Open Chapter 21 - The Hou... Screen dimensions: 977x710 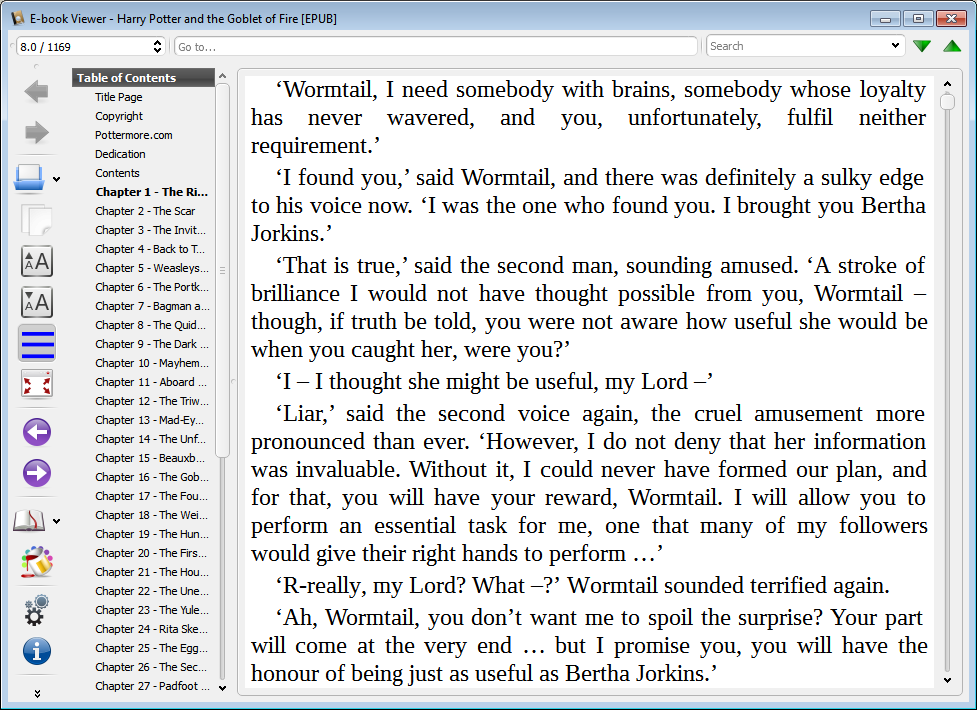(151, 572)
